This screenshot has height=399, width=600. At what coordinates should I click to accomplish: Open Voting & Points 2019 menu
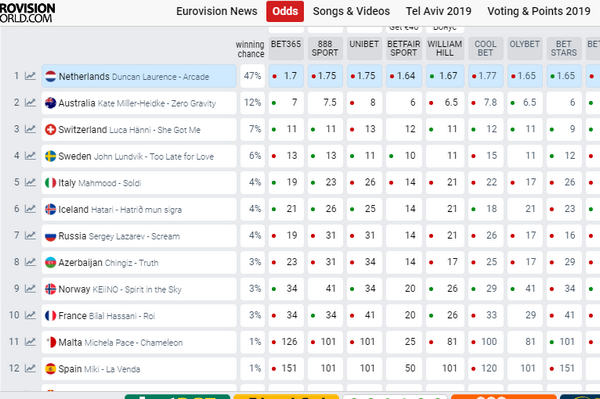tap(539, 11)
